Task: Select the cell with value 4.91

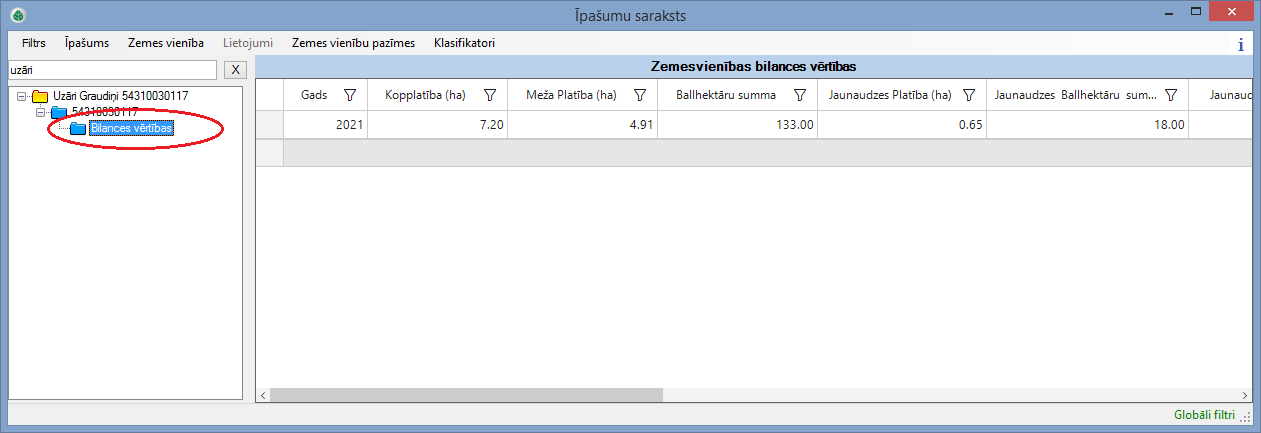Action: point(582,125)
